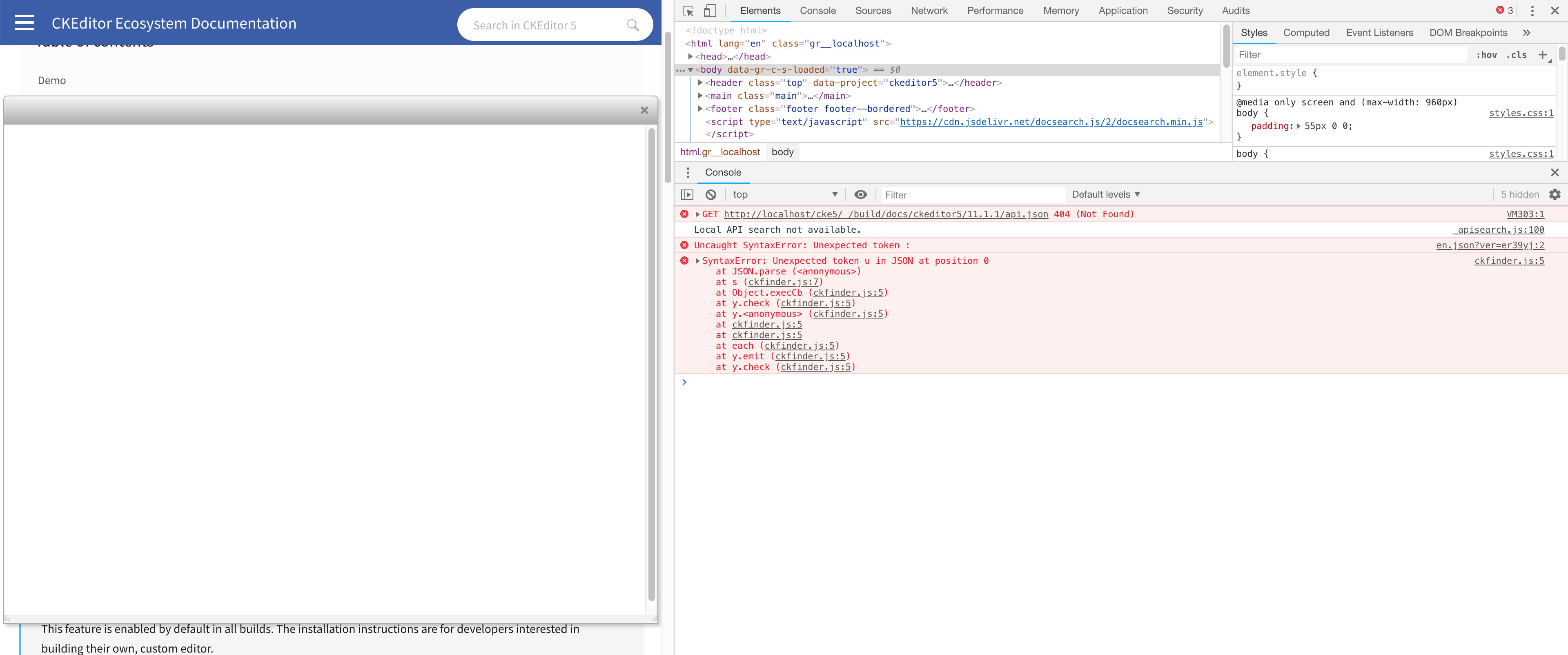
Task: Open console settings with the gear icon
Action: pos(1556,194)
